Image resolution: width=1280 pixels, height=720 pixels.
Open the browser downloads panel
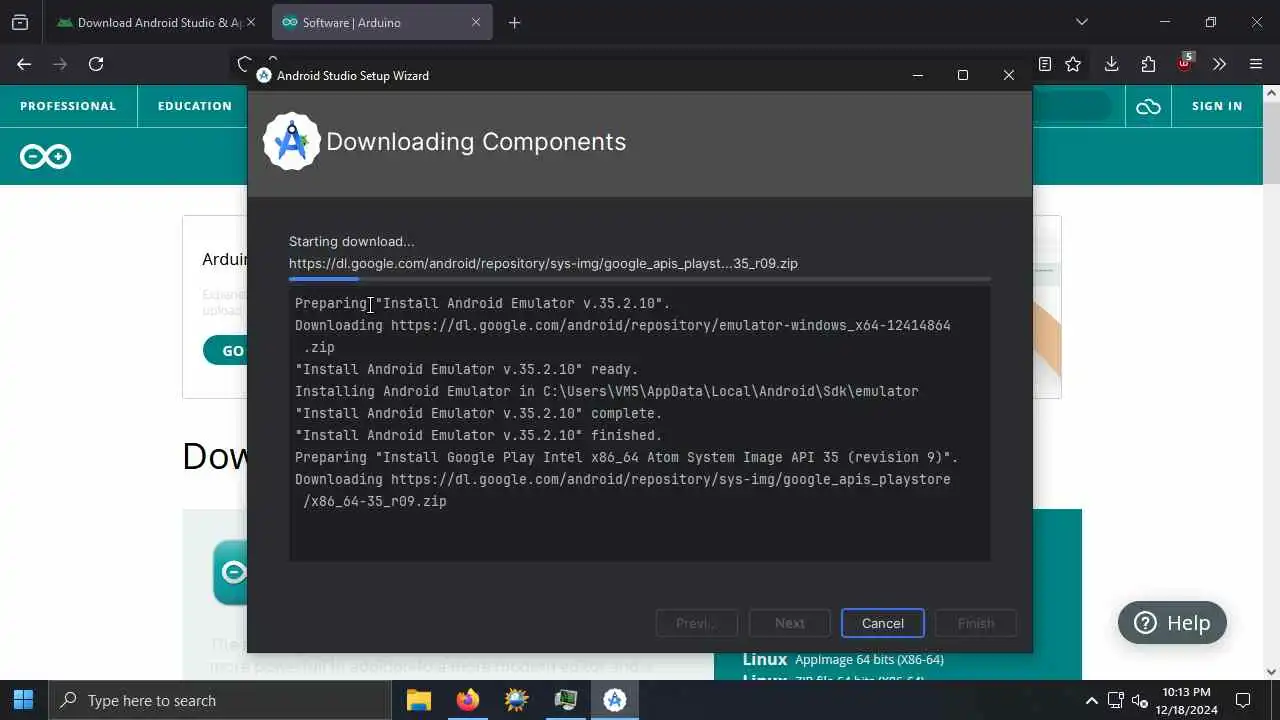(x=1111, y=64)
